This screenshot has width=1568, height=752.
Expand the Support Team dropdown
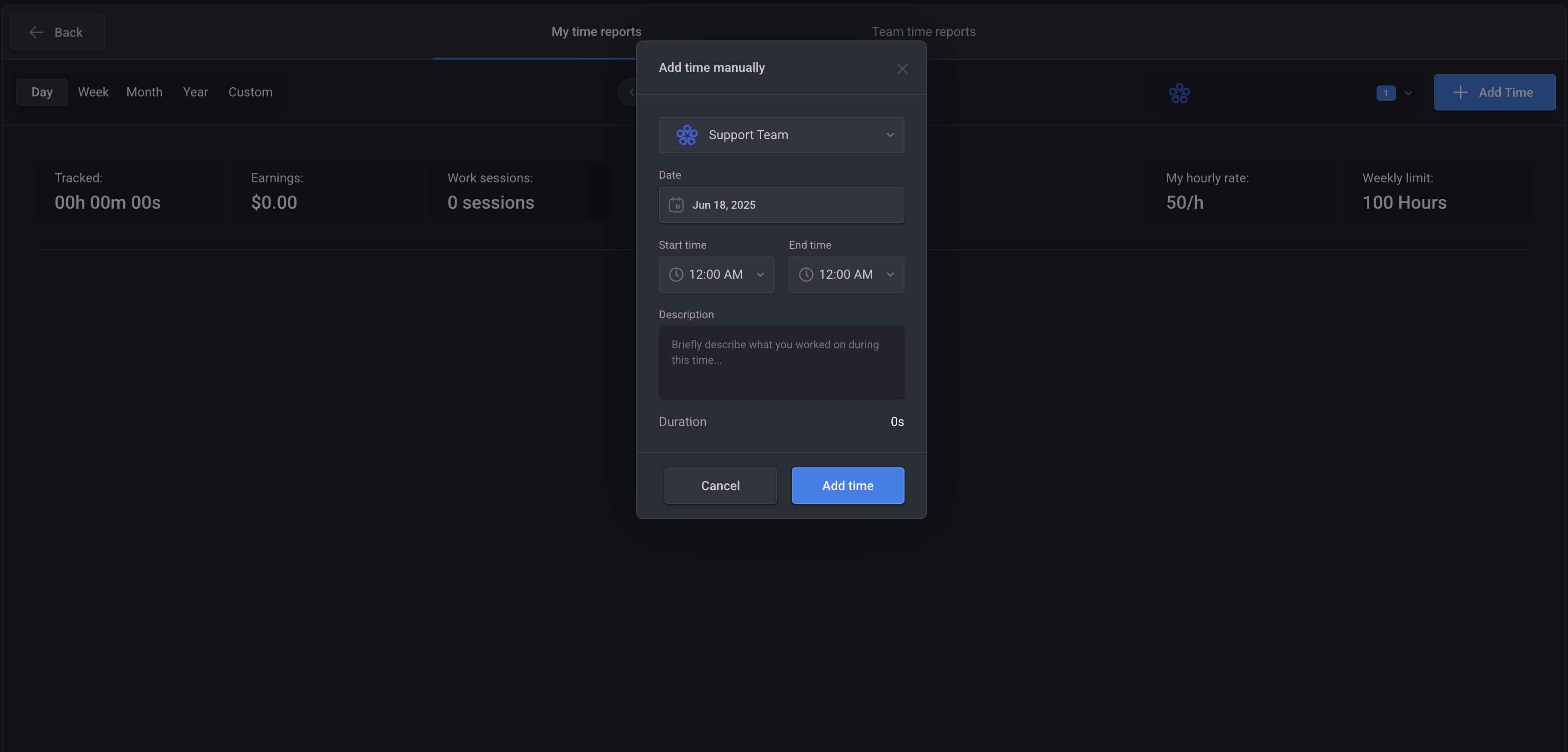pyautogui.click(x=890, y=135)
